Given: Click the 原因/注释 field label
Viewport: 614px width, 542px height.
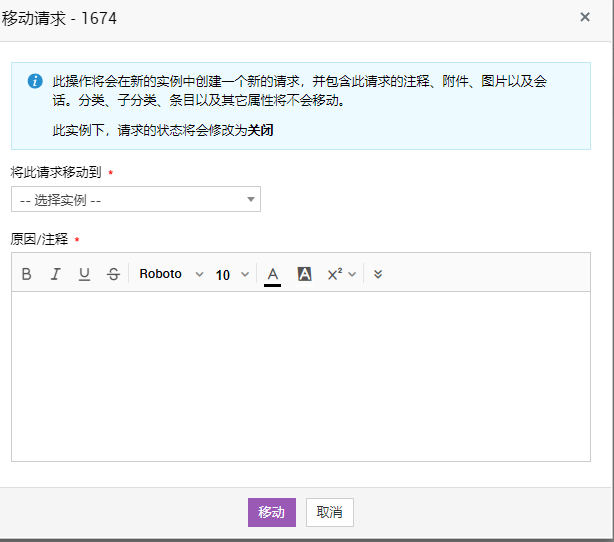Looking at the screenshot, I should pyautogui.click(x=39, y=239).
